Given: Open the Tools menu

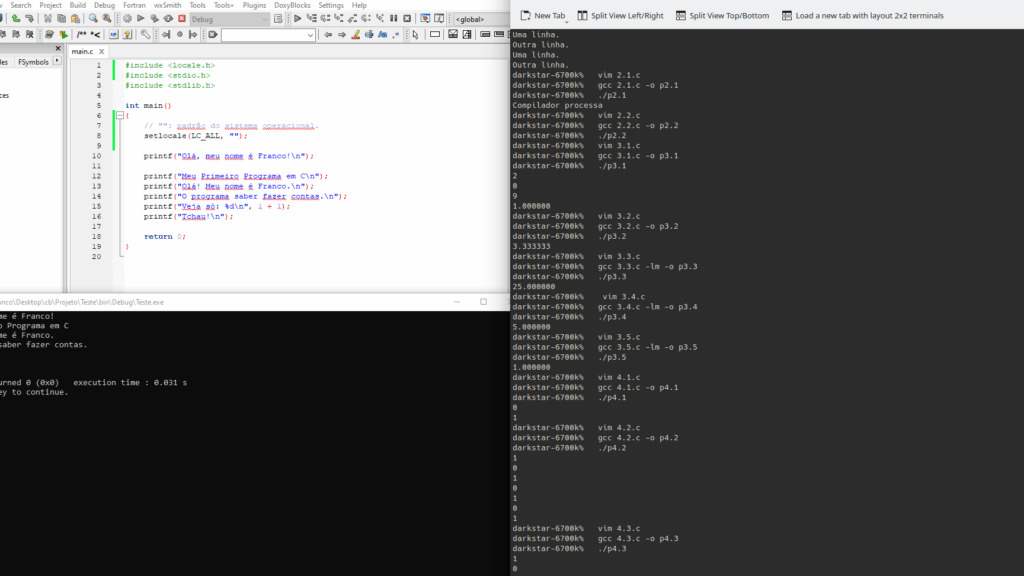Looking at the screenshot, I should [197, 5].
